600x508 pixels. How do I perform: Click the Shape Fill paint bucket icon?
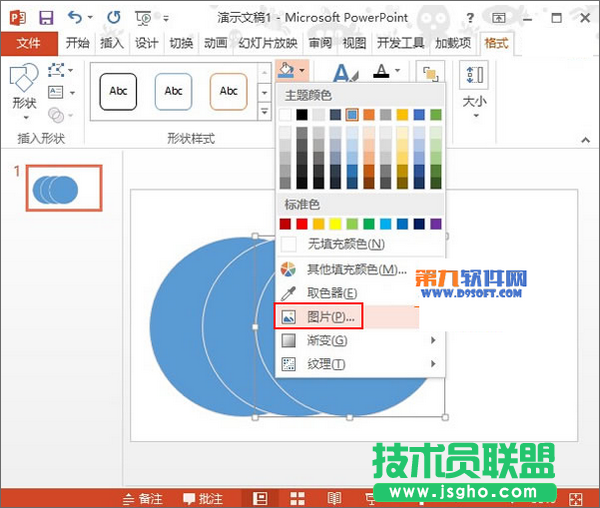tap(286, 70)
